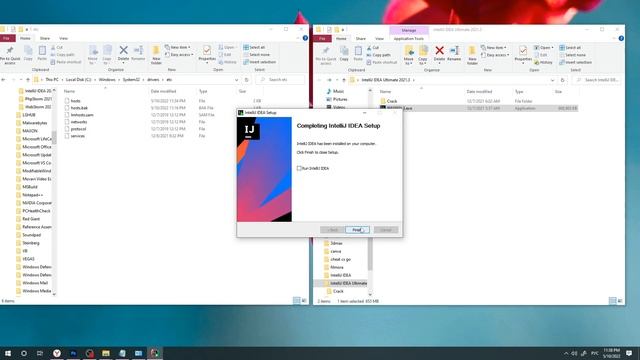Select the hosts file in etc folder
640x360 pixels.
click(76, 101)
